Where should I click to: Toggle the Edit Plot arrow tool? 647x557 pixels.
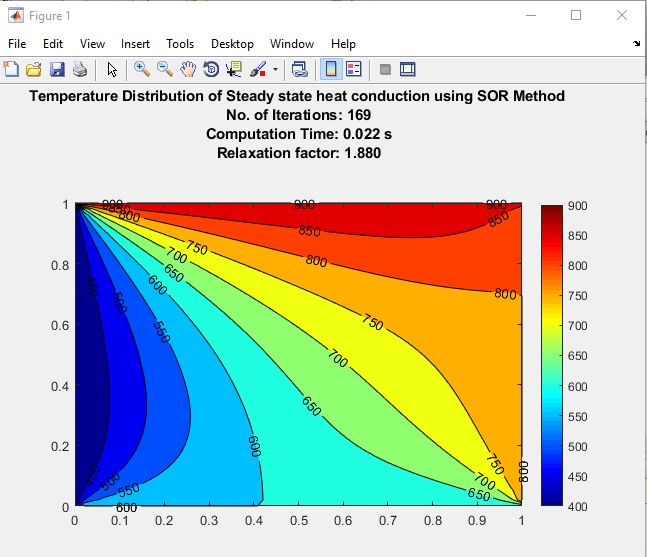pos(112,69)
